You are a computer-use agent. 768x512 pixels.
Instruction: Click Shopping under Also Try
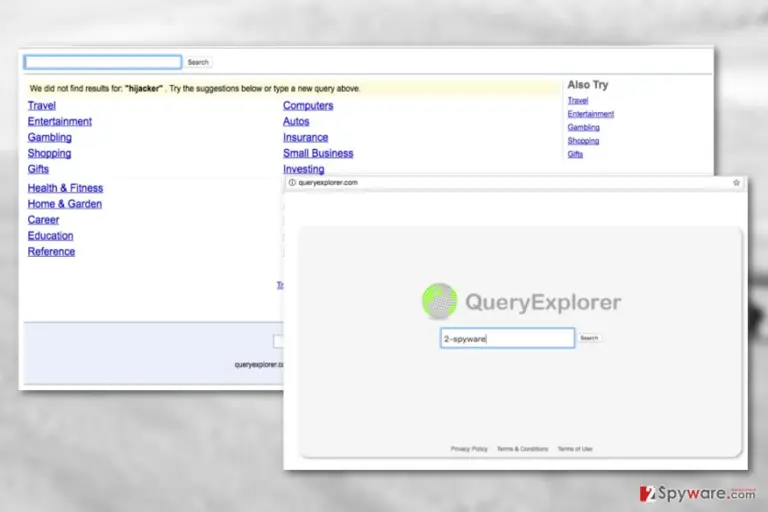point(583,141)
